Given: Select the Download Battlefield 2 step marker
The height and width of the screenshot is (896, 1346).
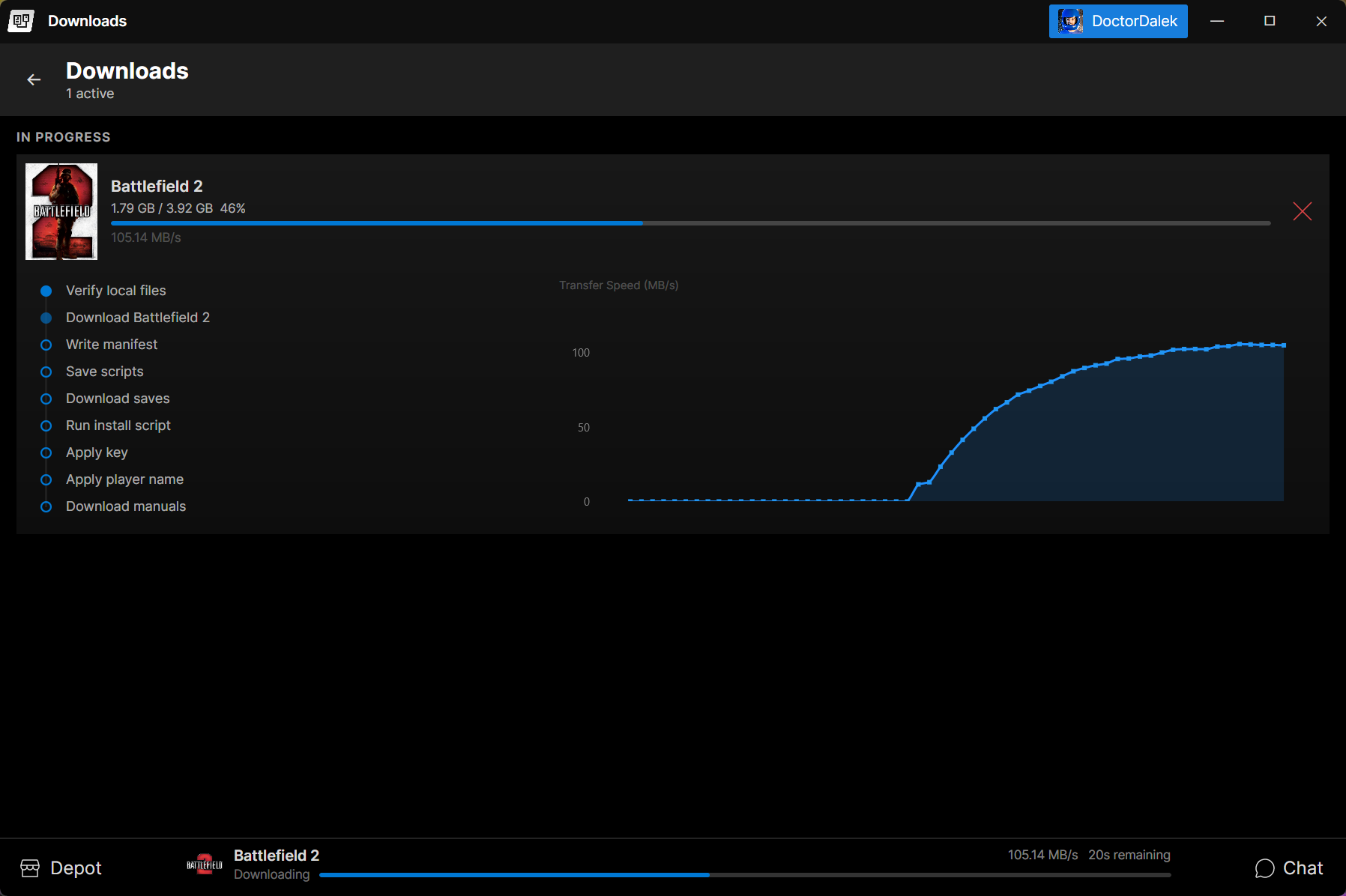Looking at the screenshot, I should pyautogui.click(x=46, y=318).
